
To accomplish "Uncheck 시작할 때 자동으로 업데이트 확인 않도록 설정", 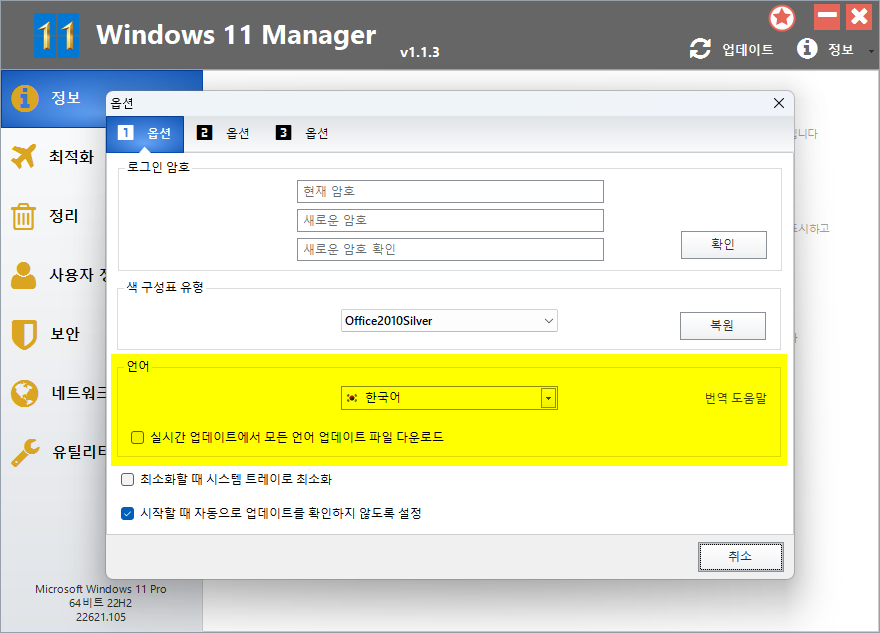I will point(127,513).
